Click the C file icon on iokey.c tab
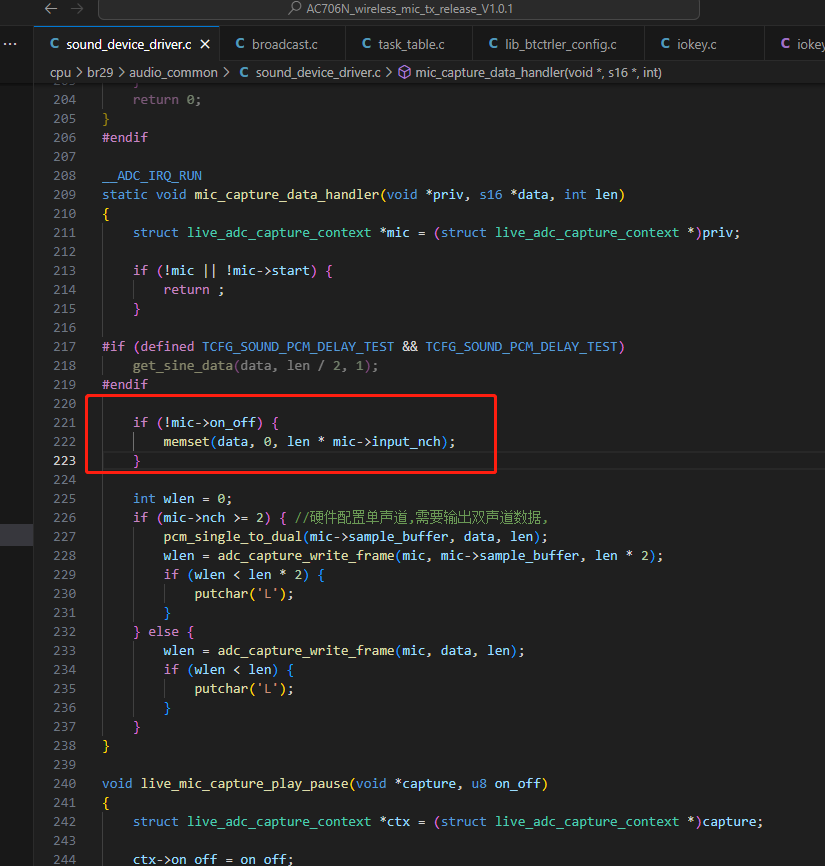Screen dimensions: 825x866 (x=665, y=44)
